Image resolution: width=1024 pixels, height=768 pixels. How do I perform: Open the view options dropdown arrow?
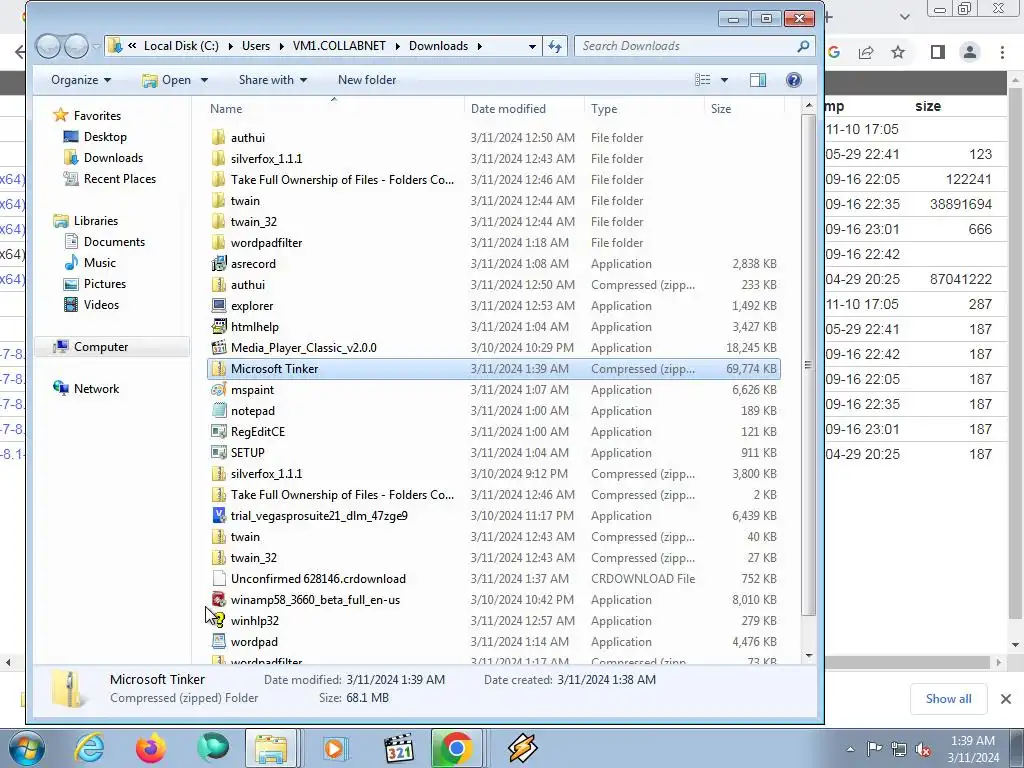724,80
